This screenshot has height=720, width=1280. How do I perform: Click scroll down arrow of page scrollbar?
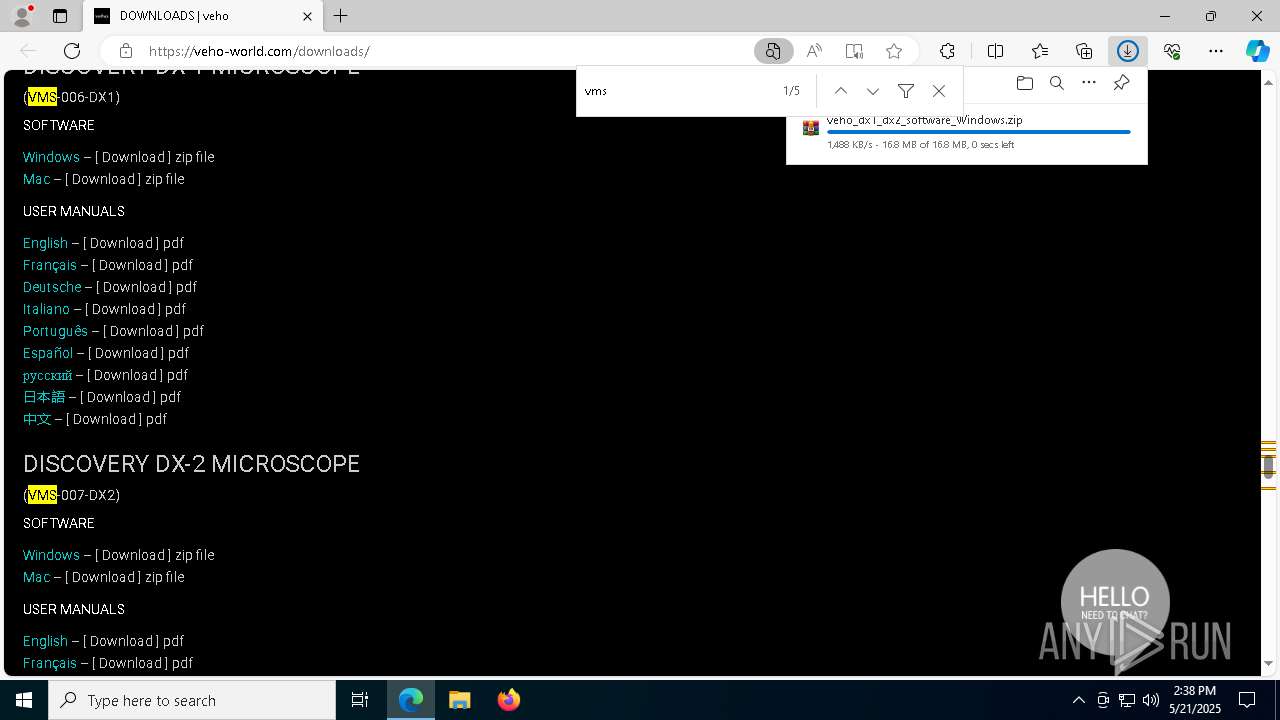click(x=1268, y=663)
